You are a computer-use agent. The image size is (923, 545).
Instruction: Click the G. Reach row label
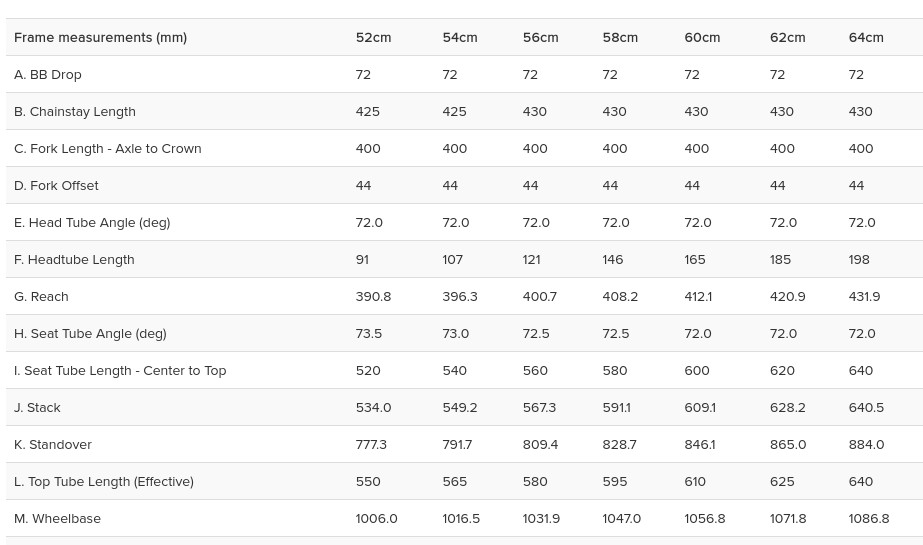point(41,297)
